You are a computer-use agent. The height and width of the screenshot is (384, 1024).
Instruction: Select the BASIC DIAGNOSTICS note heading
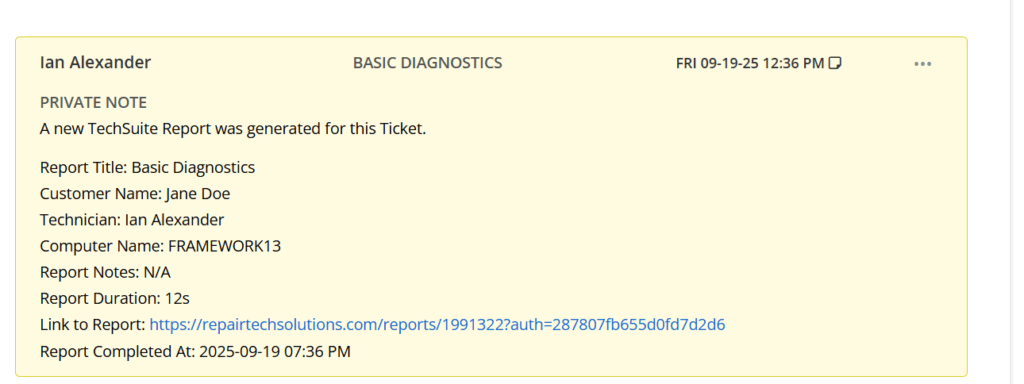tap(427, 63)
